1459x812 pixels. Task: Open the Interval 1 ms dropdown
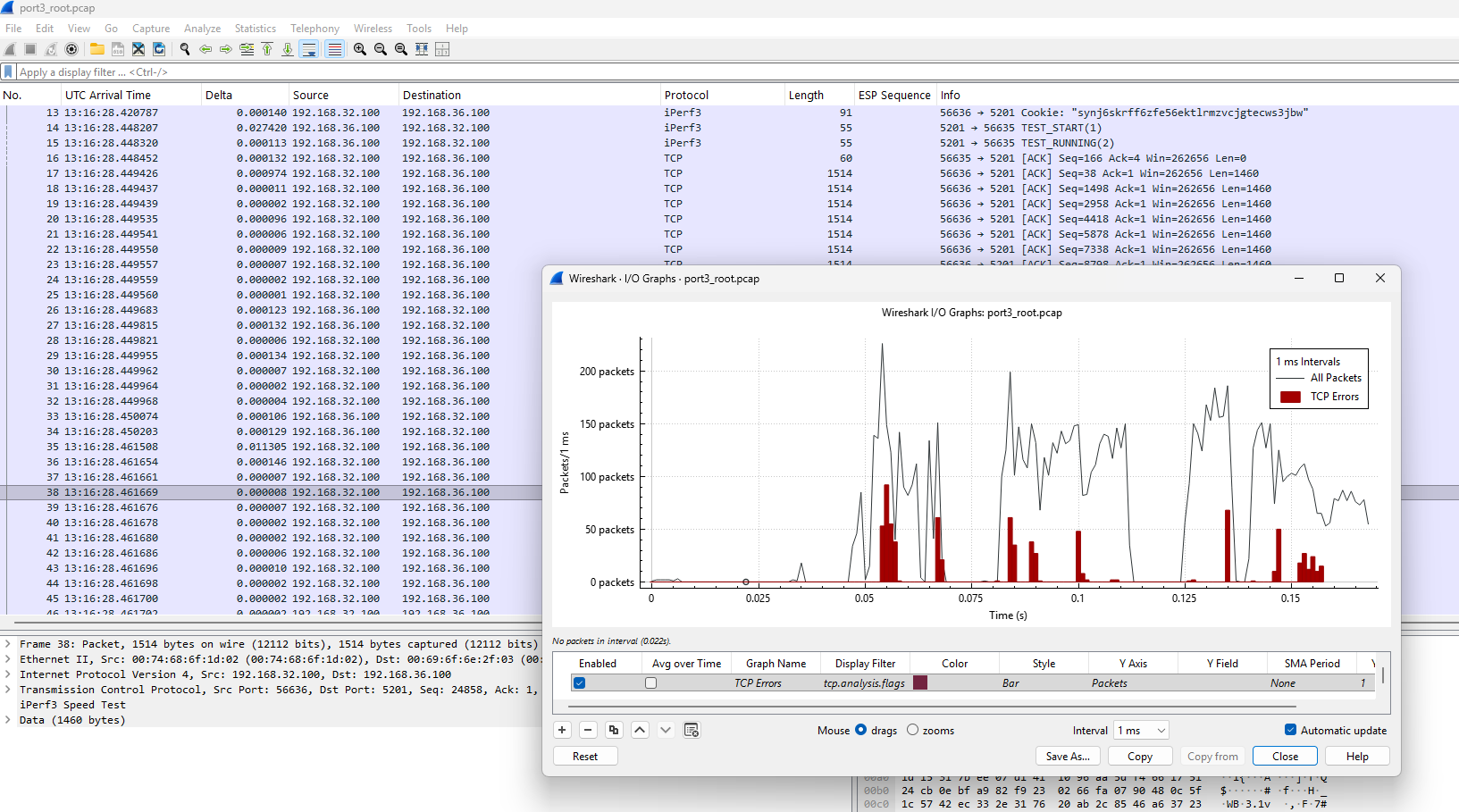1141,731
